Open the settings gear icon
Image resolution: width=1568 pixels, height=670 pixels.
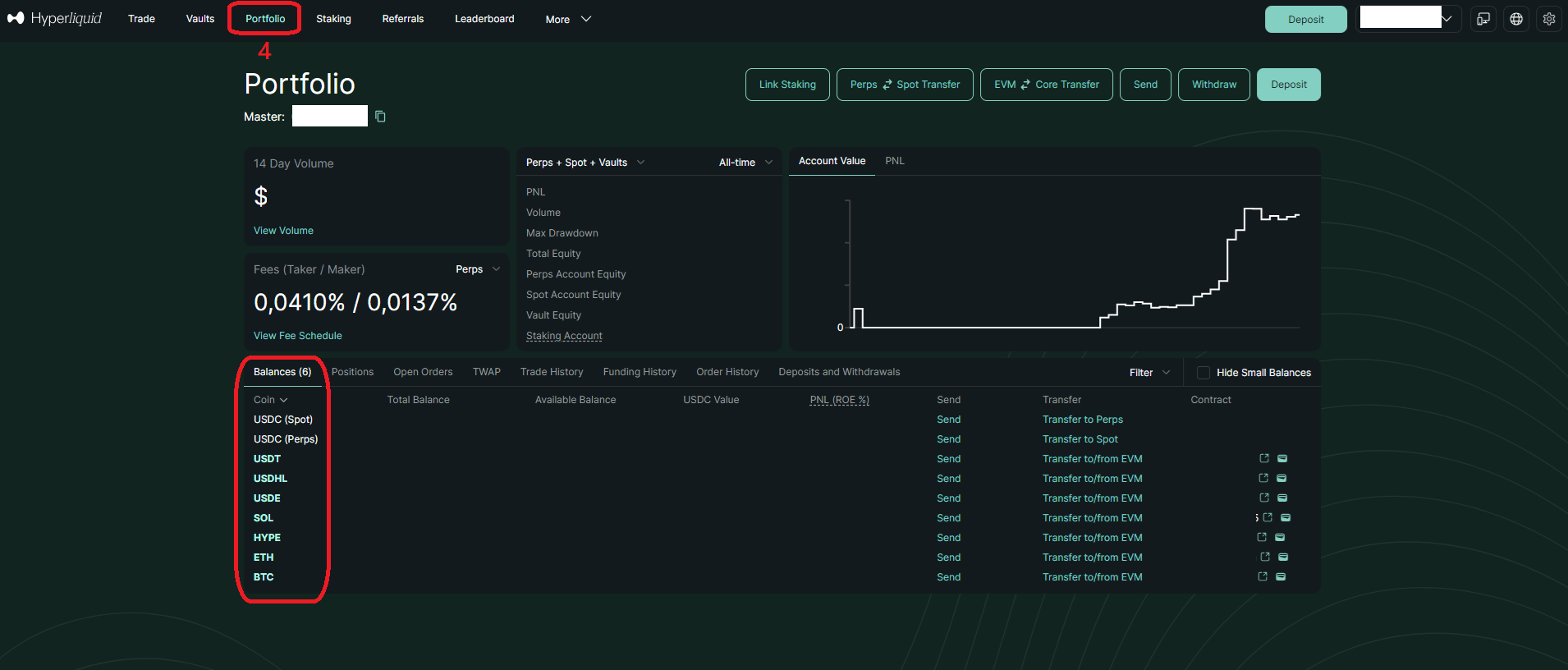(1549, 19)
